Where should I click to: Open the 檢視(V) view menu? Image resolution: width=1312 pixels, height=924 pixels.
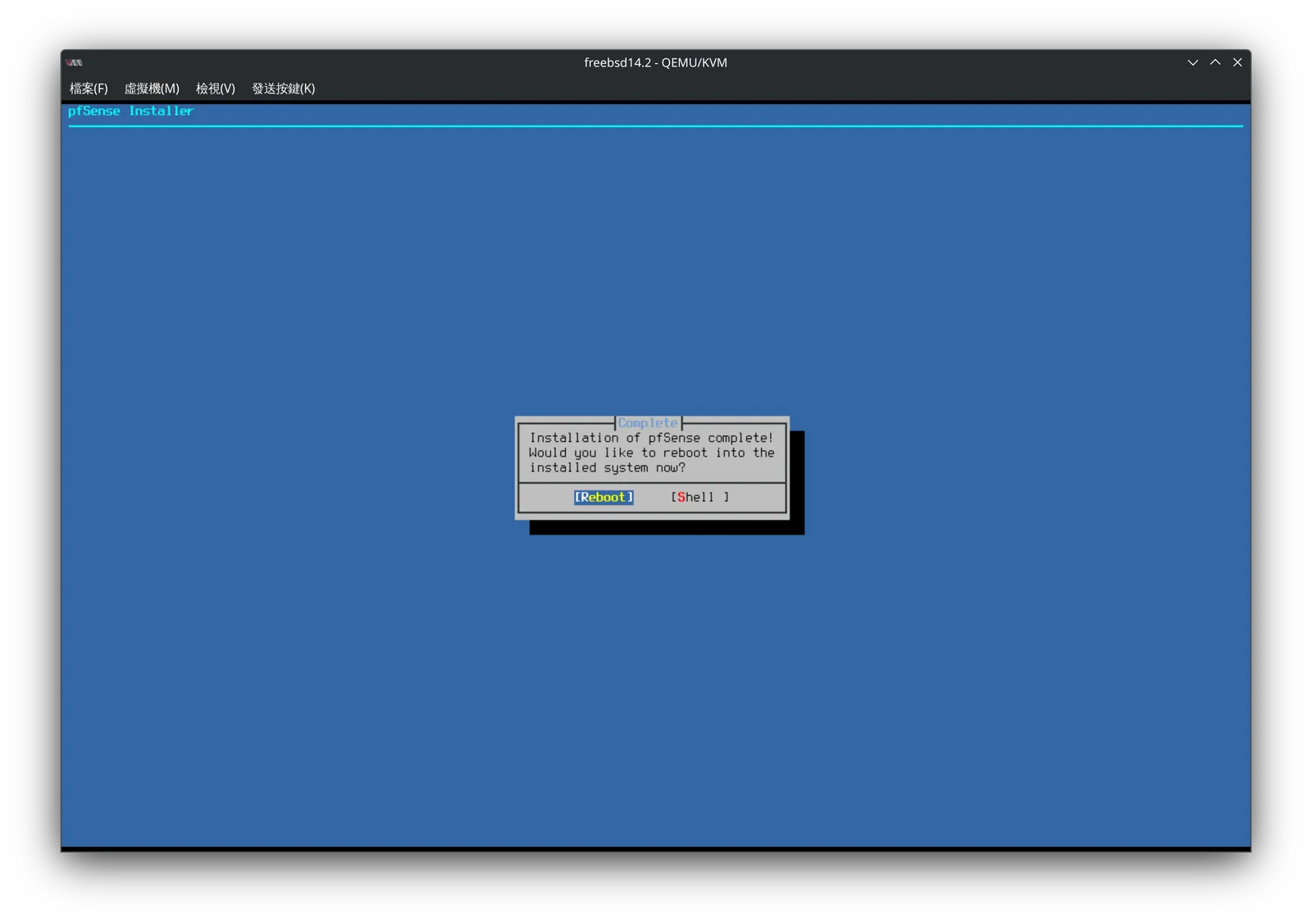click(216, 89)
